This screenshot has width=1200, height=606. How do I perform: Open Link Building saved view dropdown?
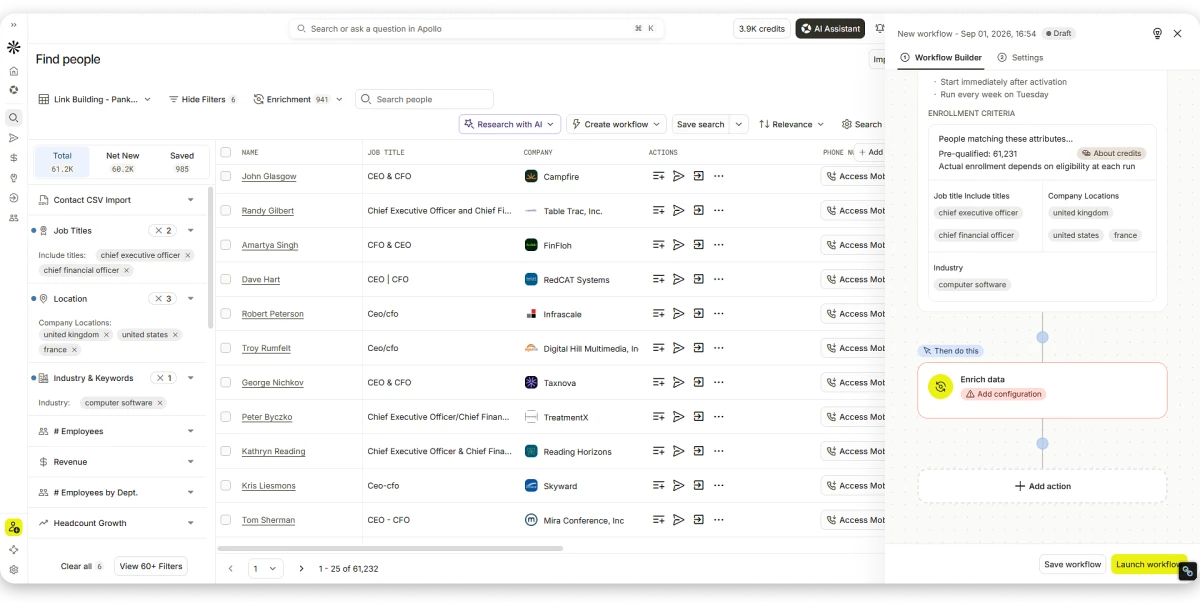(x=95, y=99)
